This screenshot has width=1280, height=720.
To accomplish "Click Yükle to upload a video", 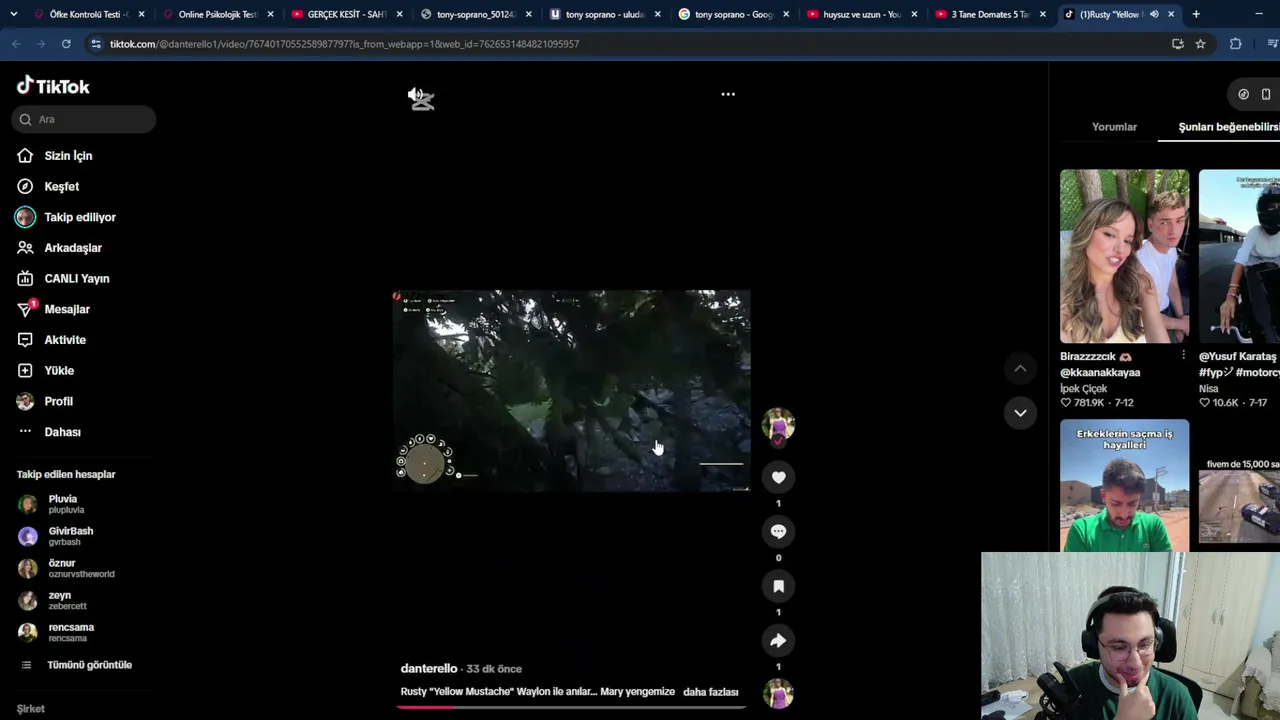I will [x=59, y=371].
